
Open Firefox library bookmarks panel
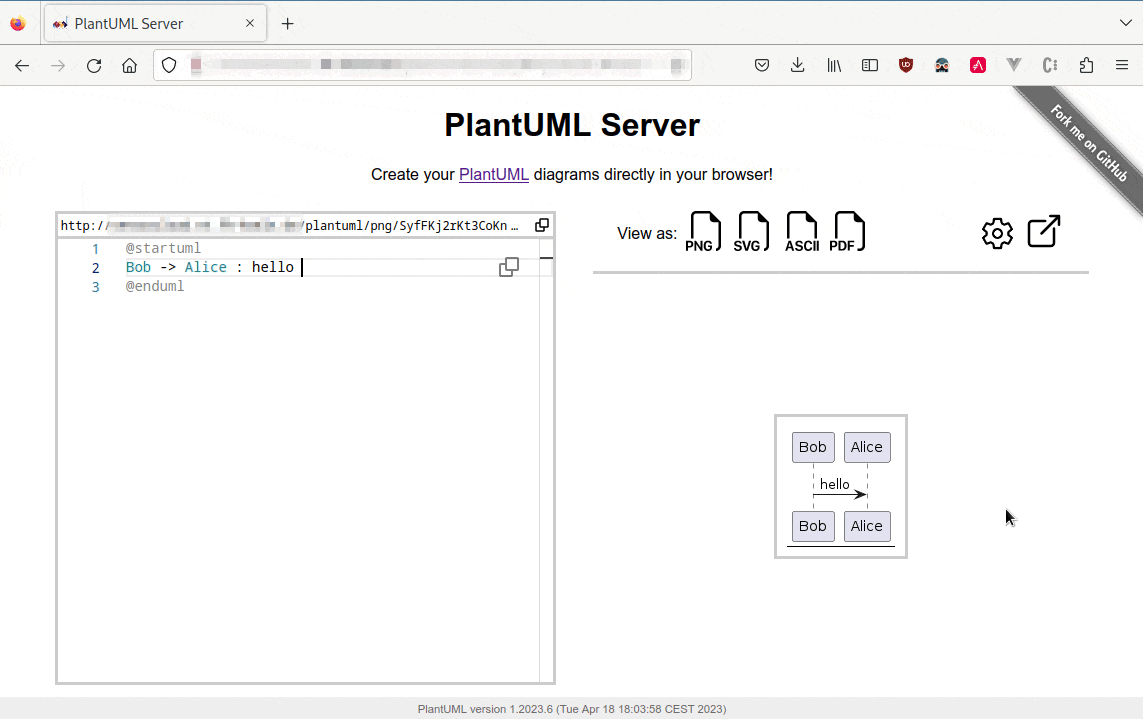[x=834, y=66]
